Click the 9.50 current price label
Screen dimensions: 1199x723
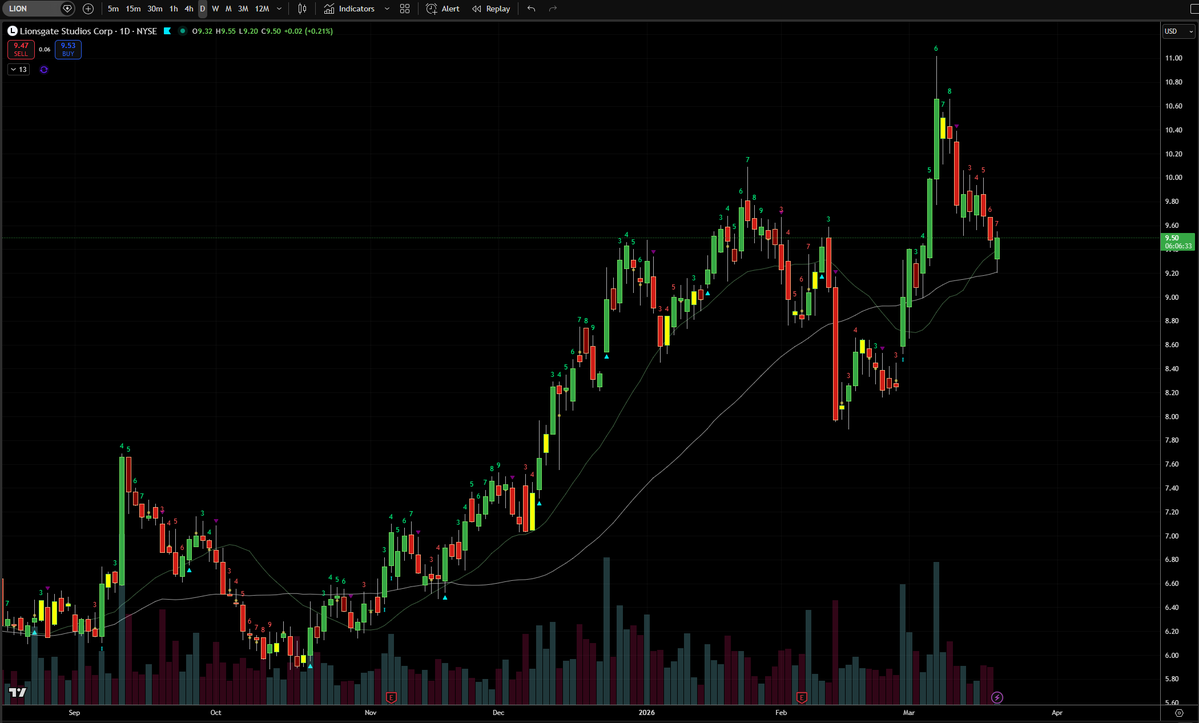(1178, 242)
